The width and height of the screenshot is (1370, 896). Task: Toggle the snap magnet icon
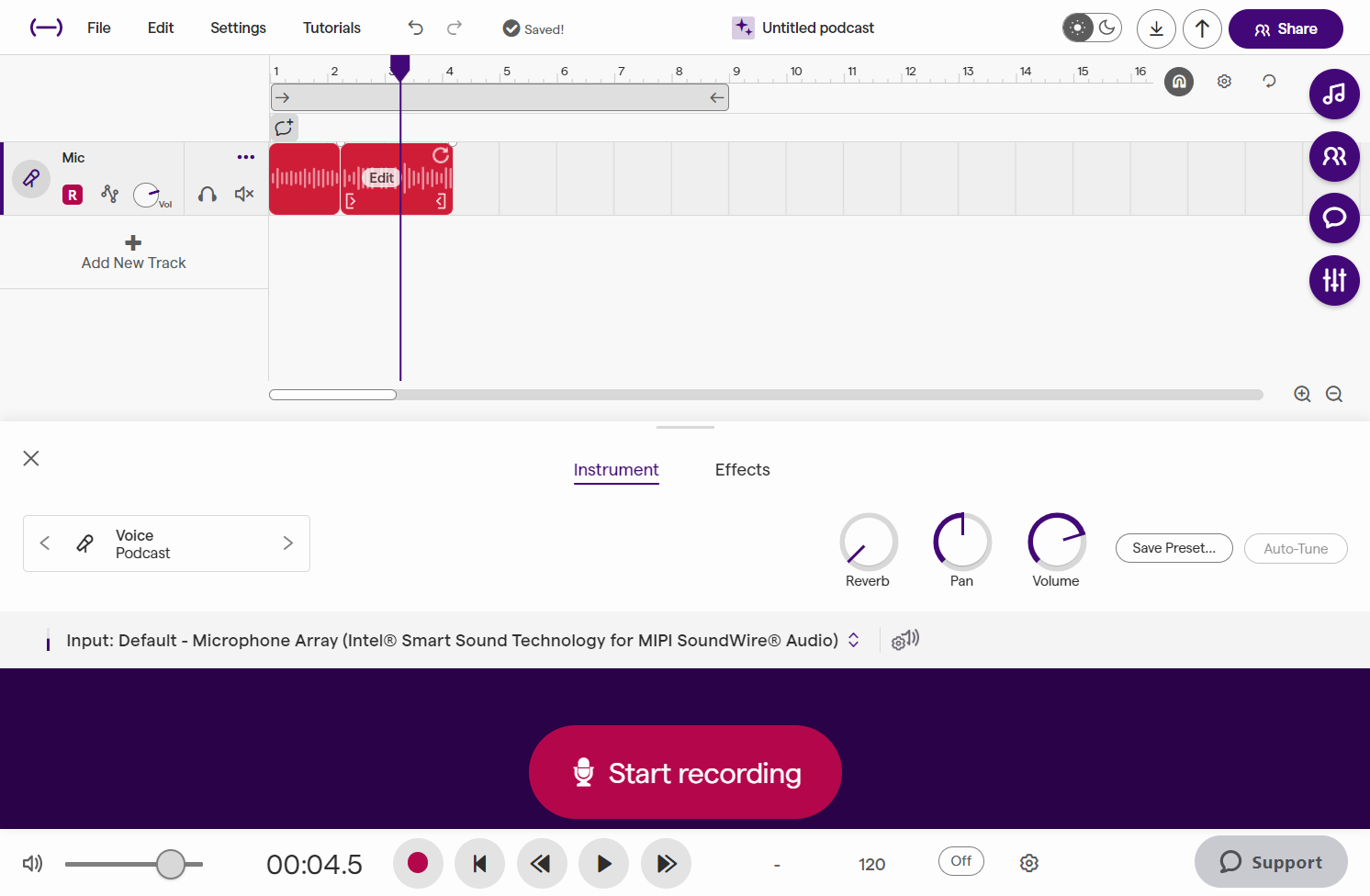pyautogui.click(x=1179, y=82)
